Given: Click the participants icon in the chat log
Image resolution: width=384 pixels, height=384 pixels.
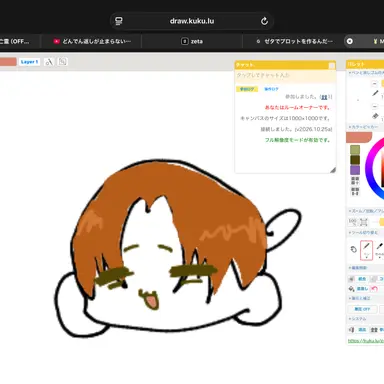Looking at the screenshot, I should pyautogui.click(x=324, y=97).
